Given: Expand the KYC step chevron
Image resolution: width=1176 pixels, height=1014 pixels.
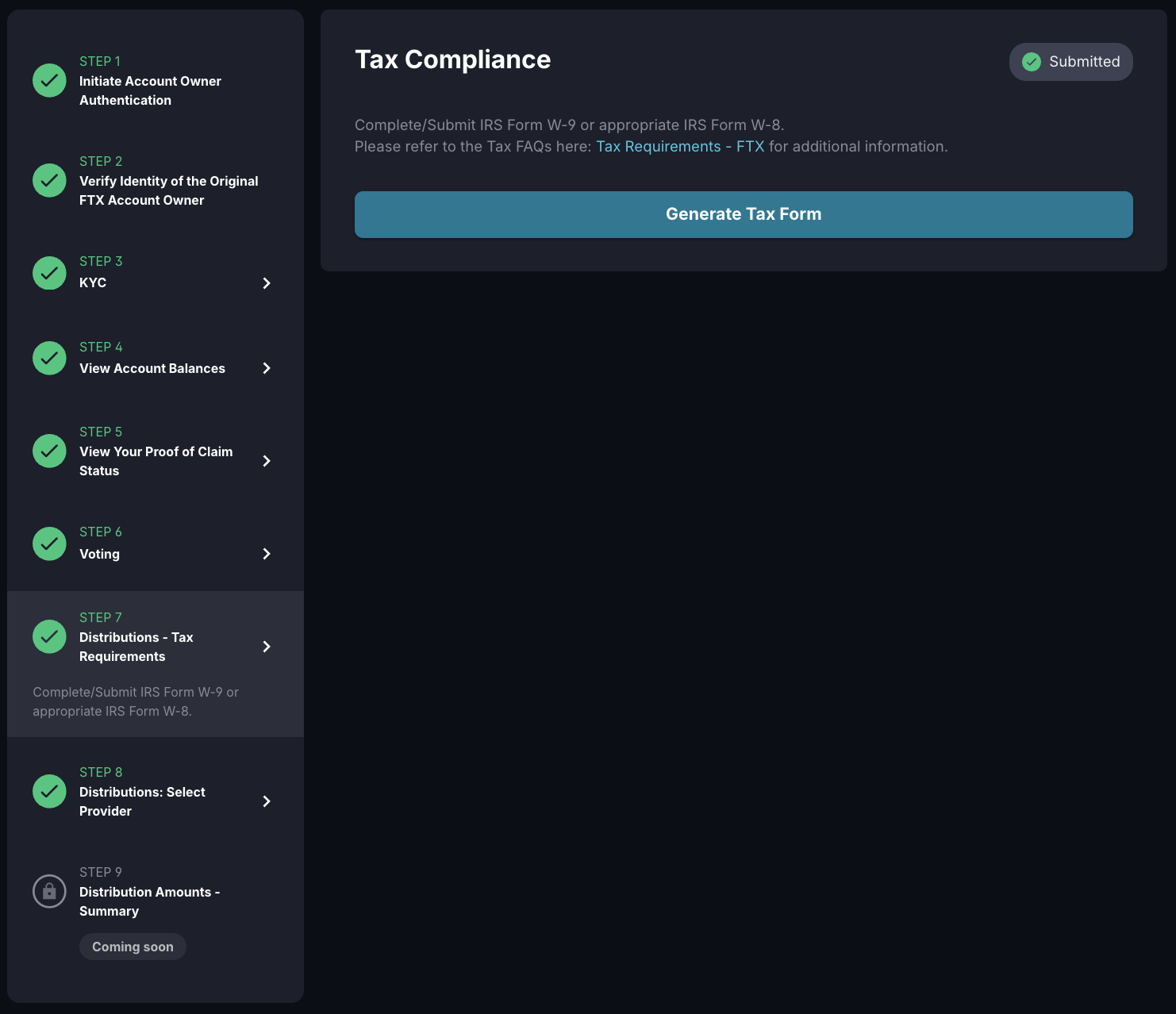Looking at the screenshot, I should [267, 283].
